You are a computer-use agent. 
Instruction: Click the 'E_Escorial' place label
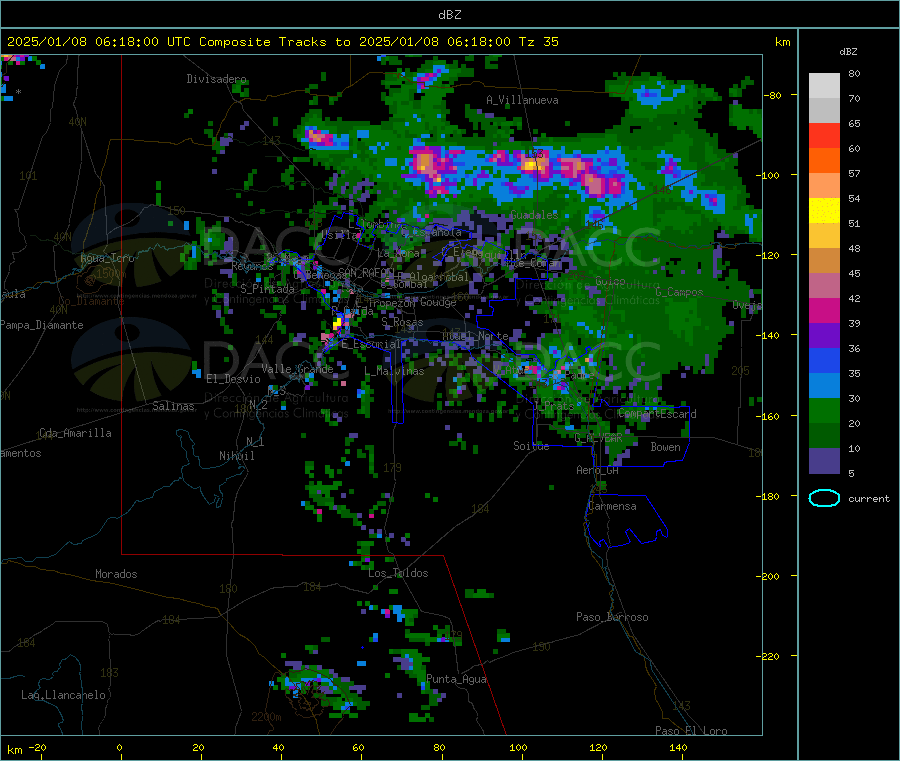click(x=371, y=344)
